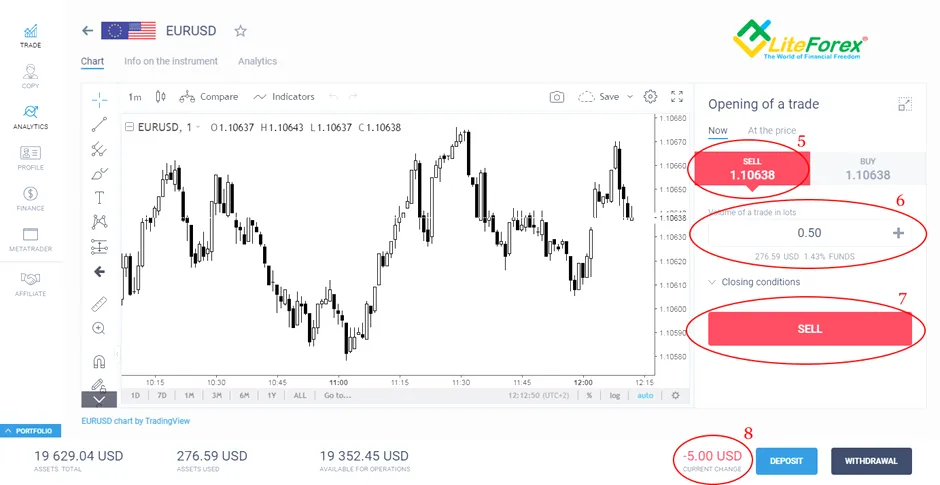Activate the magnet snap tool
Screen dimensions: 940x485
(x=100, y=361)
